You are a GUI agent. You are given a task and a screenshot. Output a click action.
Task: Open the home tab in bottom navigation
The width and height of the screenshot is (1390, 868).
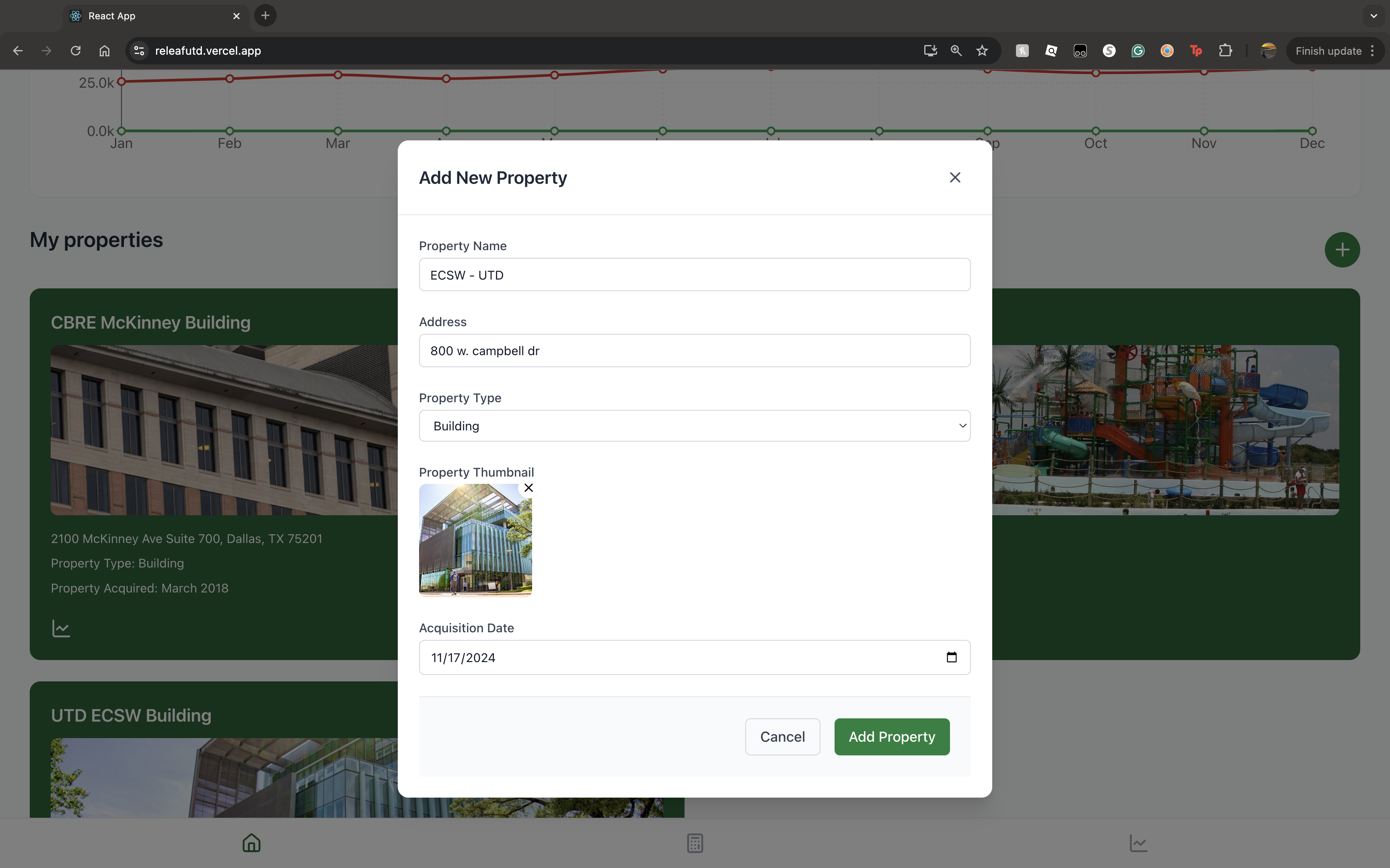(x=251, y=843)
